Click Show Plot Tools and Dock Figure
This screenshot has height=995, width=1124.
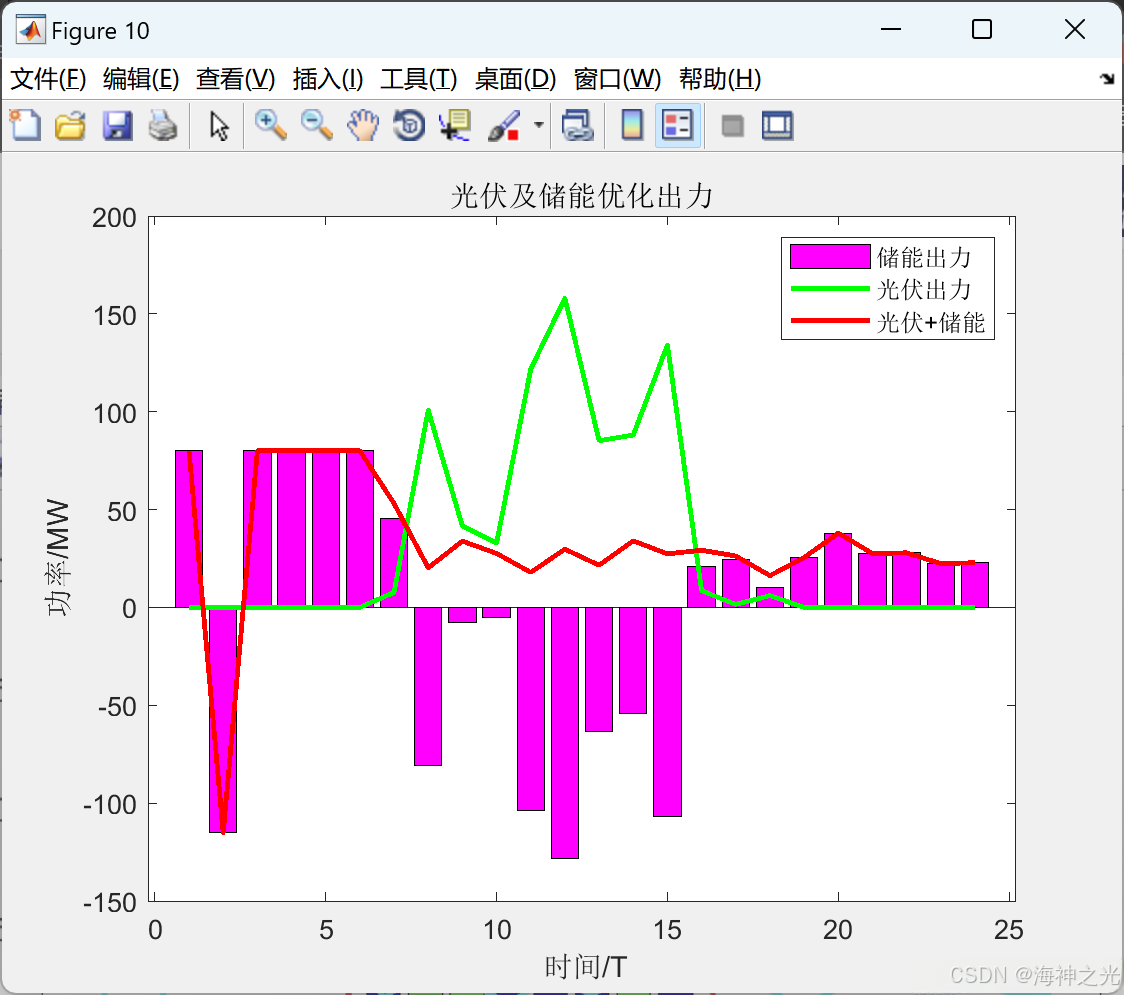pyautogui.click(x=777, y=125)
